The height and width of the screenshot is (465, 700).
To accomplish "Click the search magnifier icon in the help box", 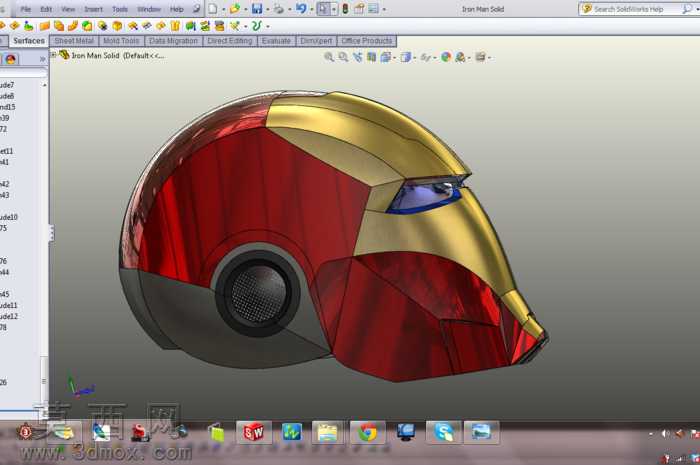I will tap(687, 8).
